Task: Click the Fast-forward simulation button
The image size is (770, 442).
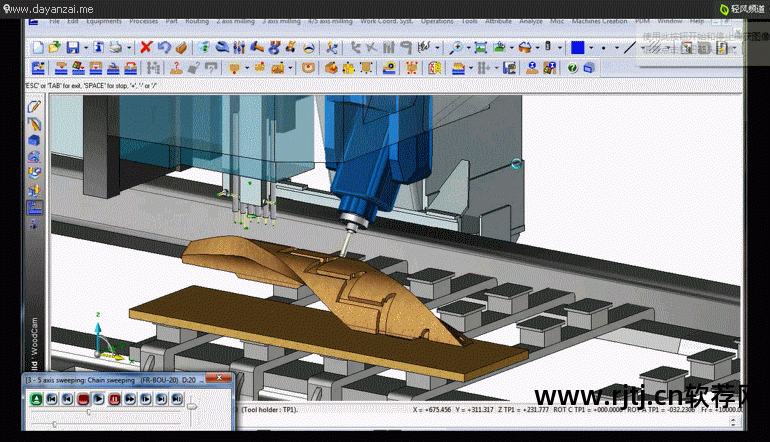Action: (x=130, y=399)
